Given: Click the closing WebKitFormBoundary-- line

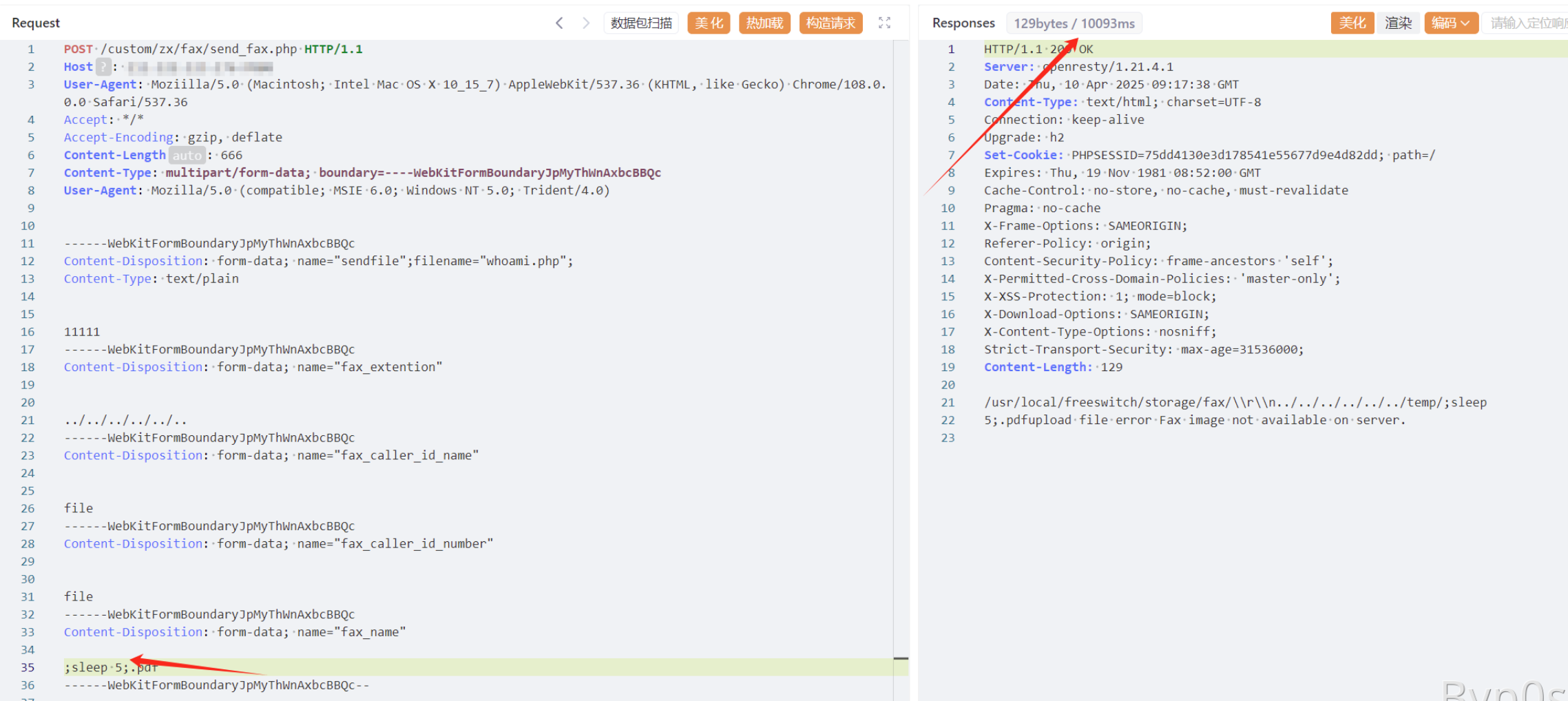Looking at the screenshot, I should 217,685.
